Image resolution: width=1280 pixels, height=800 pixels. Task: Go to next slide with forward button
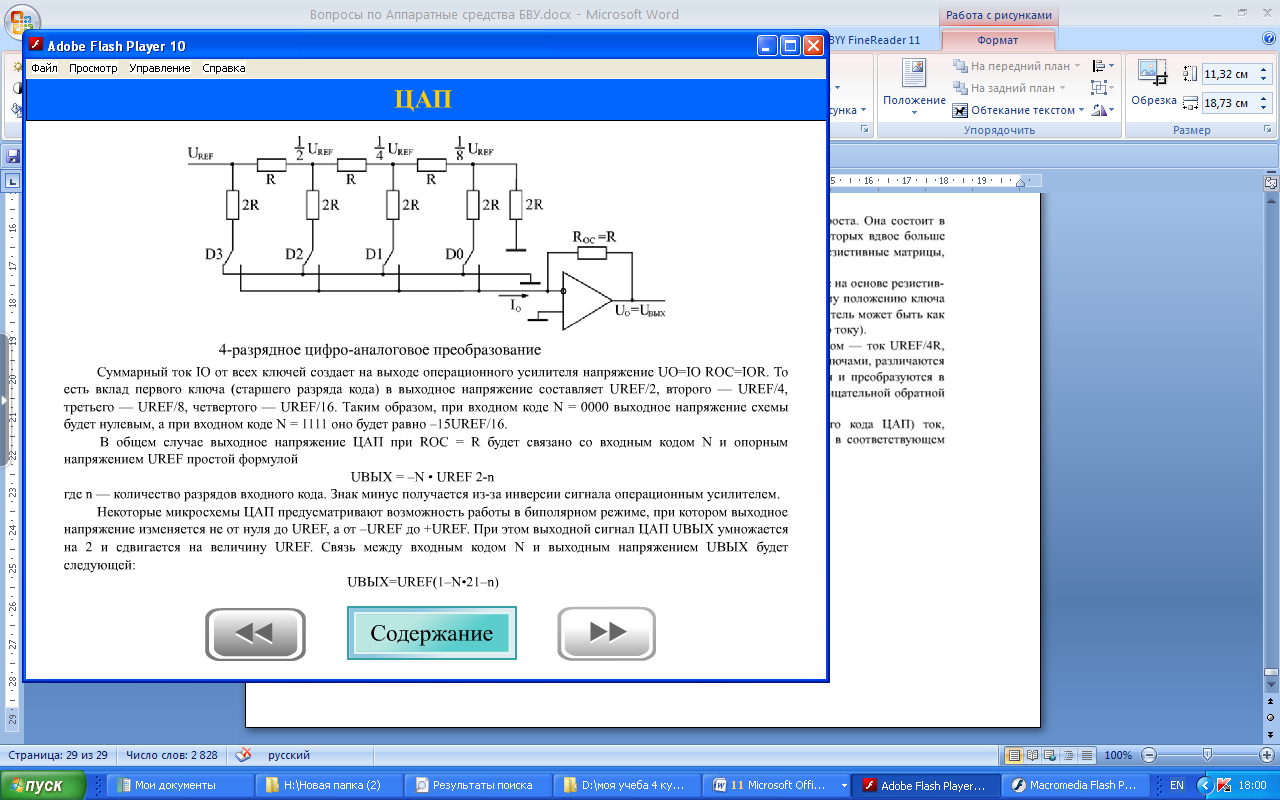[x=606, y=634]
